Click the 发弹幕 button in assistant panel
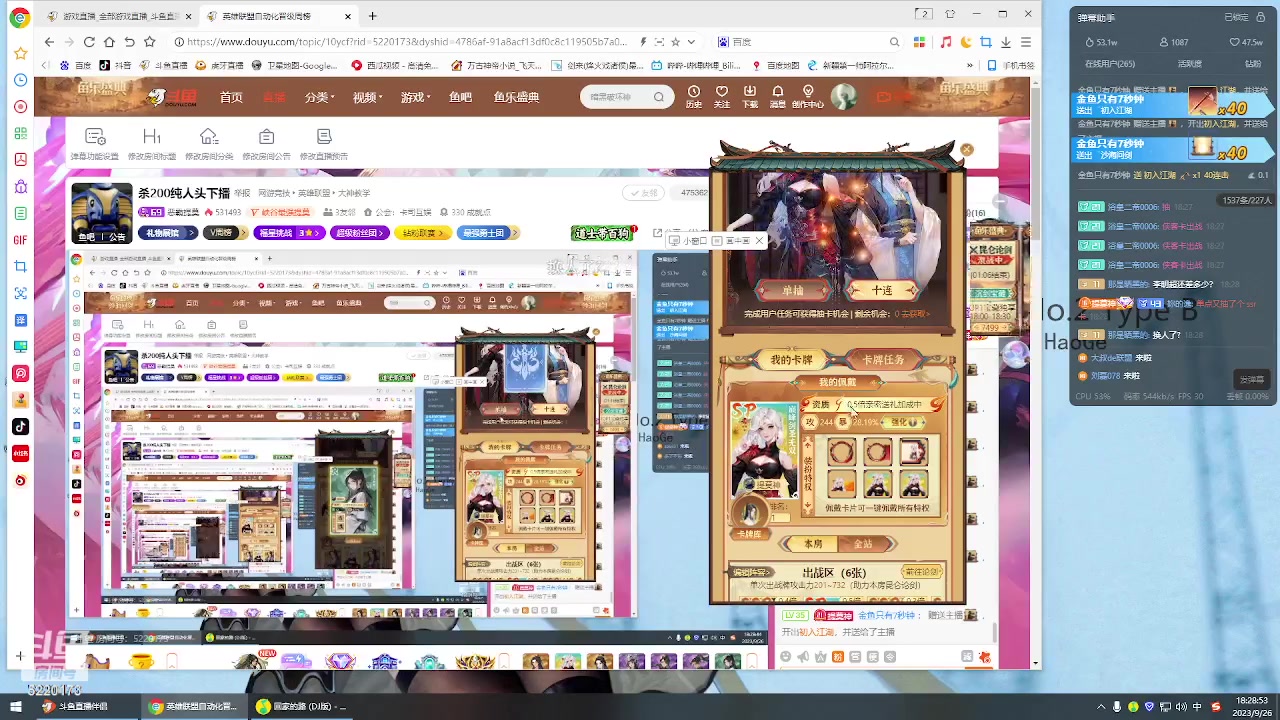The height and width of the screenshot is (720, 1280). tap(1252, 380)
